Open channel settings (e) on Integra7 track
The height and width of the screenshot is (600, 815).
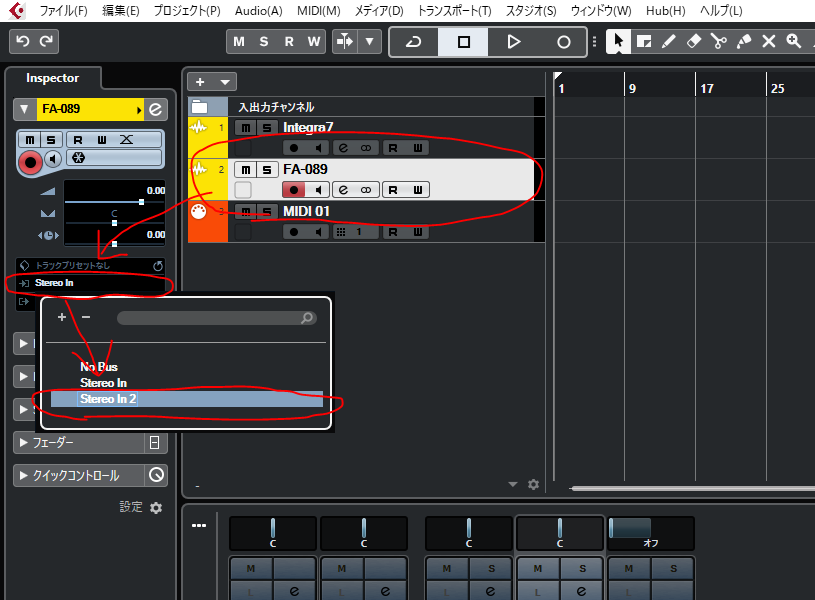coord(343,148)
